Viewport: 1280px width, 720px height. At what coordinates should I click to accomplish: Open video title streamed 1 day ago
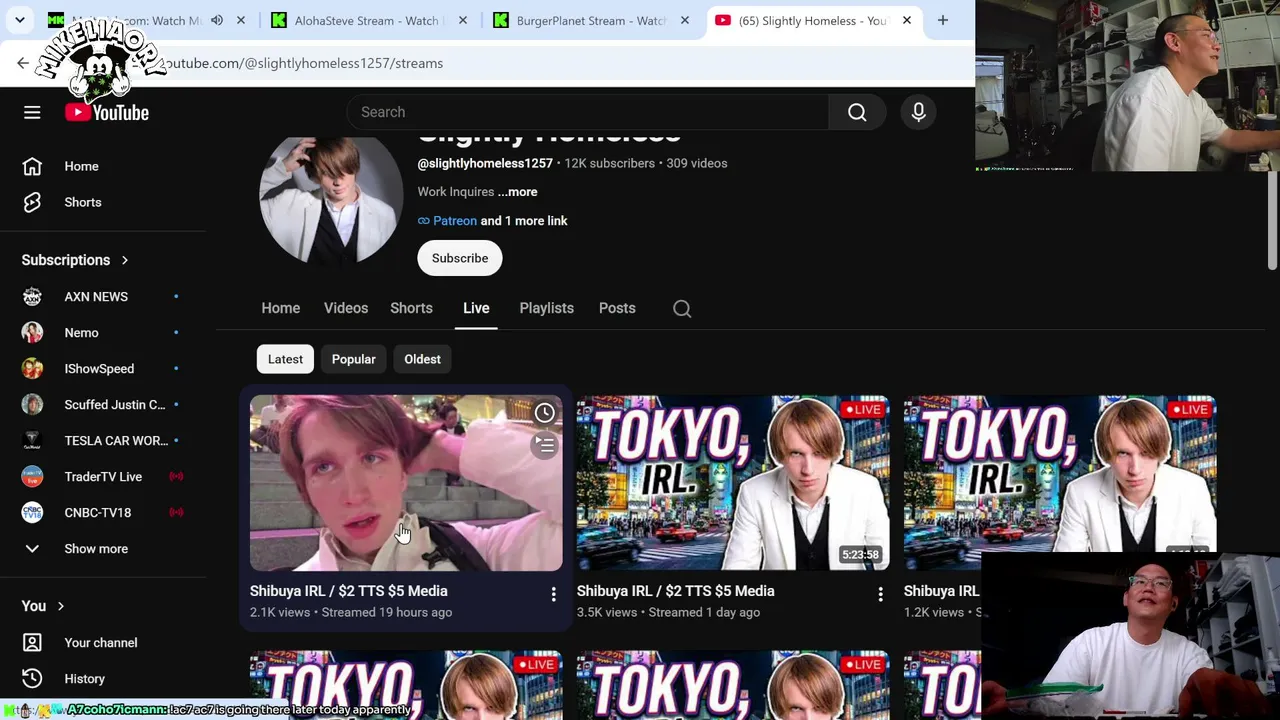pyautogui.click(x=676, y=591)
